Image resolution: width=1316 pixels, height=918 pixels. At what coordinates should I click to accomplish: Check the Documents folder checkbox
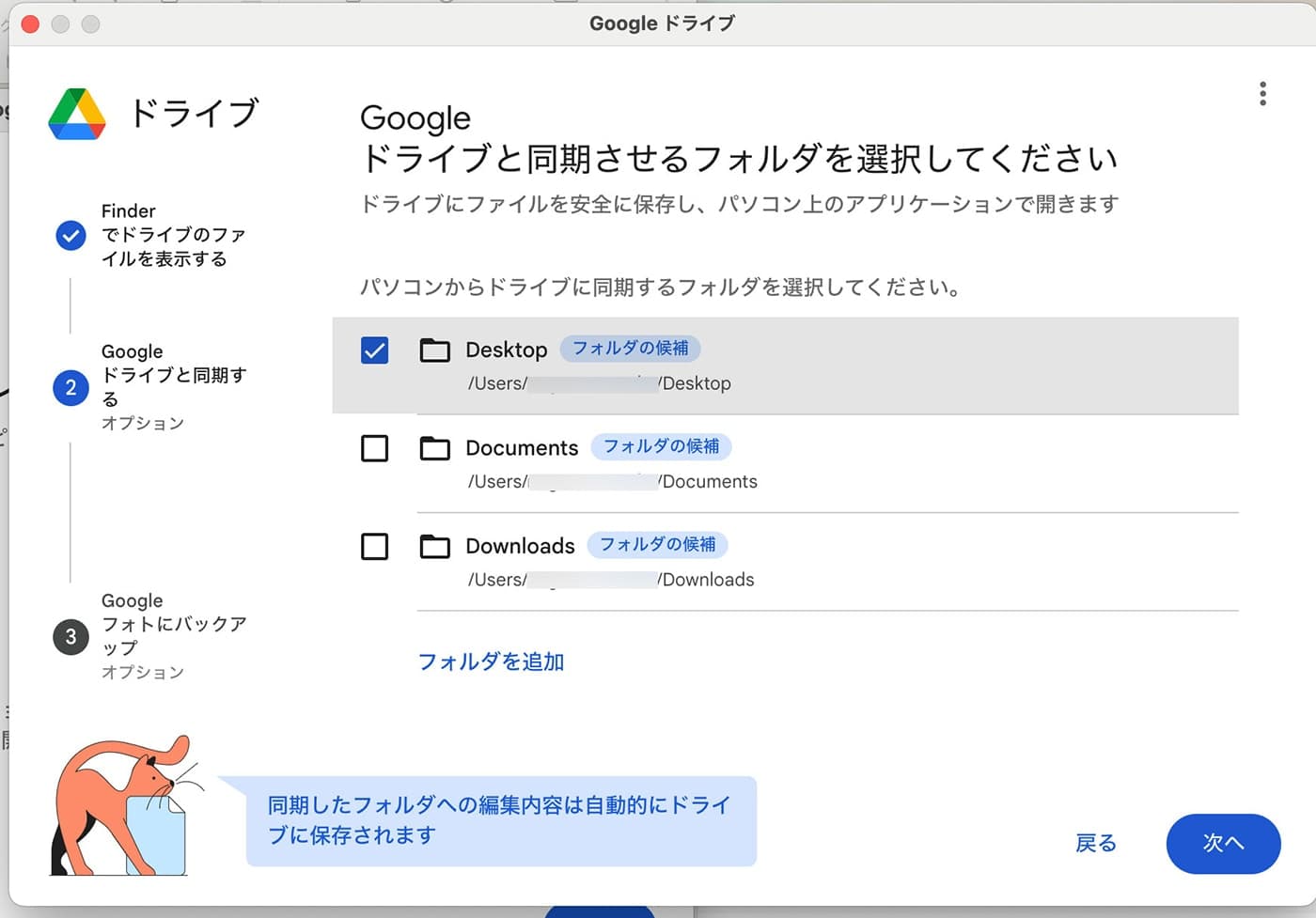374,448
